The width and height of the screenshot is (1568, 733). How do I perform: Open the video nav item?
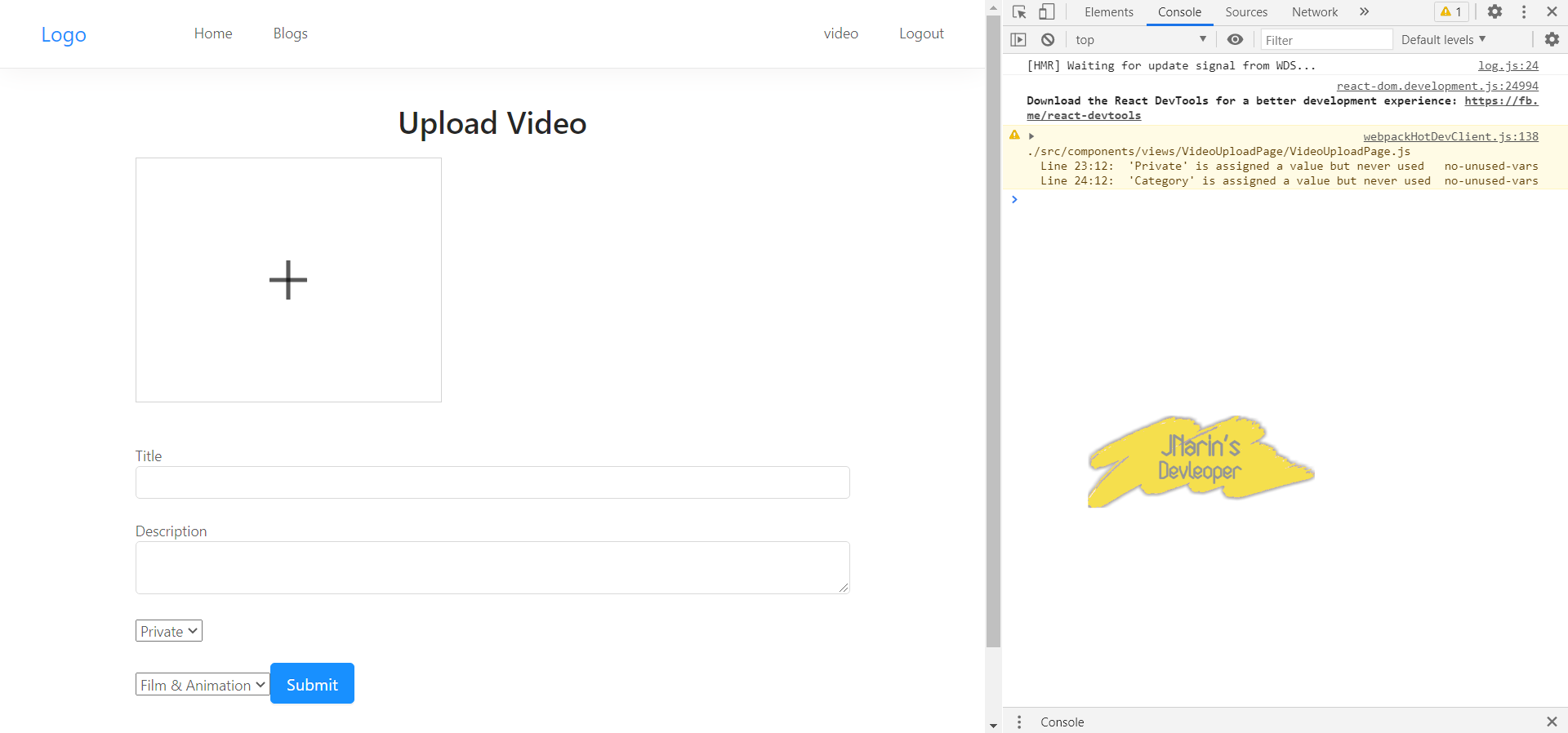click(840, 33)
